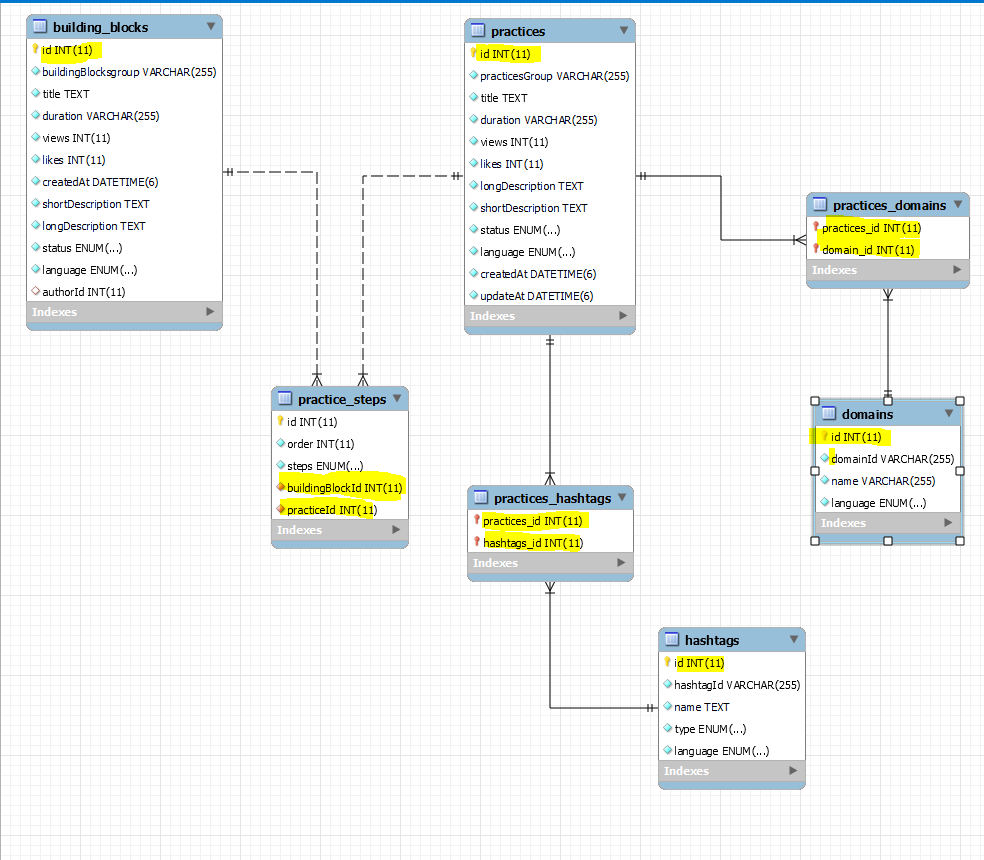The height and width of the screenshot is (860, 984).
Task: Collapse the building_blocks table with header arrow
Action: click(x=210, y=27)
